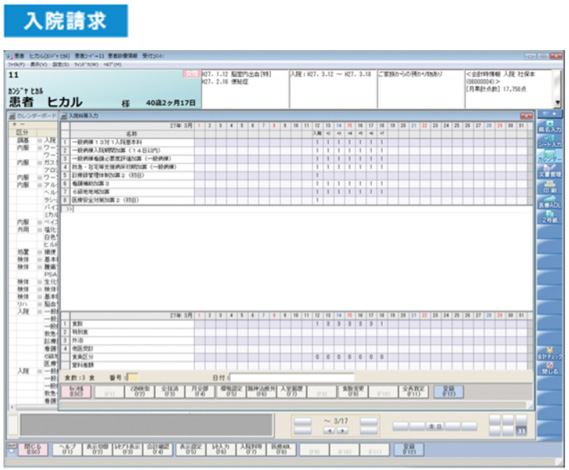Click the sidebar 閉じる icon

pyautogui.click(x=549, y=368)
